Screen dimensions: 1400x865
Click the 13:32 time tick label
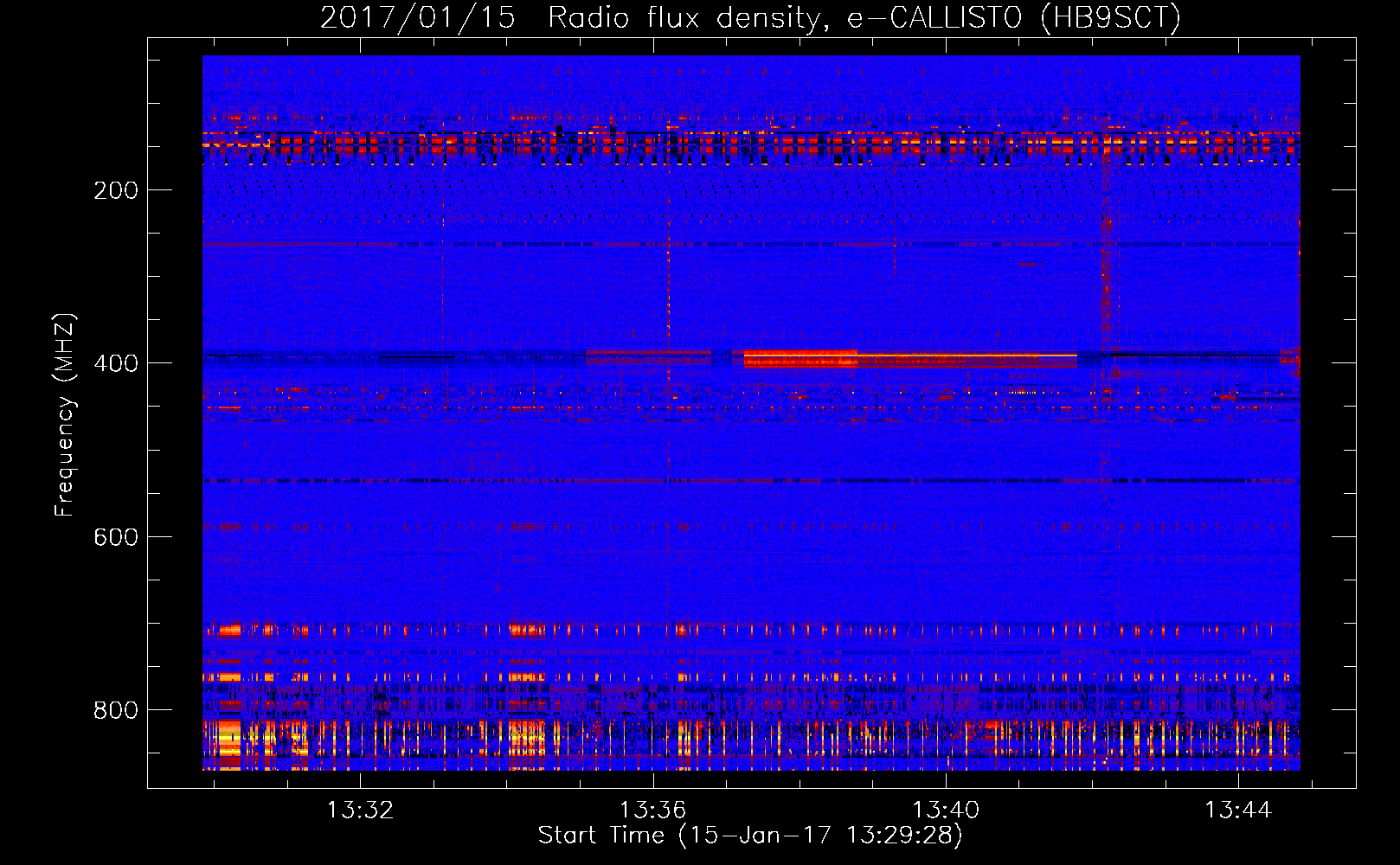point(360,810)
